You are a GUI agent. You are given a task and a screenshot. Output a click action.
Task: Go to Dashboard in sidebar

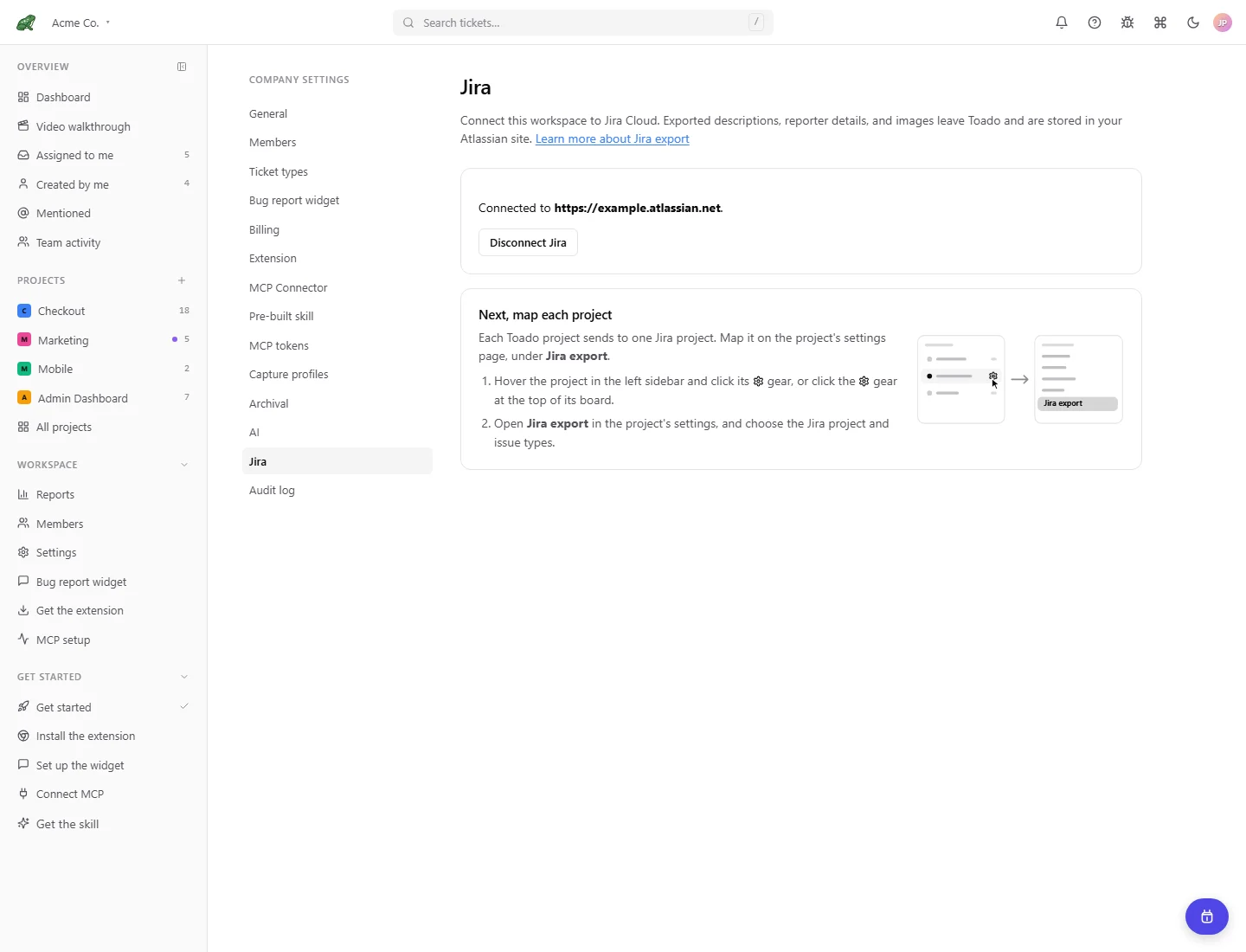pos(104,97)
